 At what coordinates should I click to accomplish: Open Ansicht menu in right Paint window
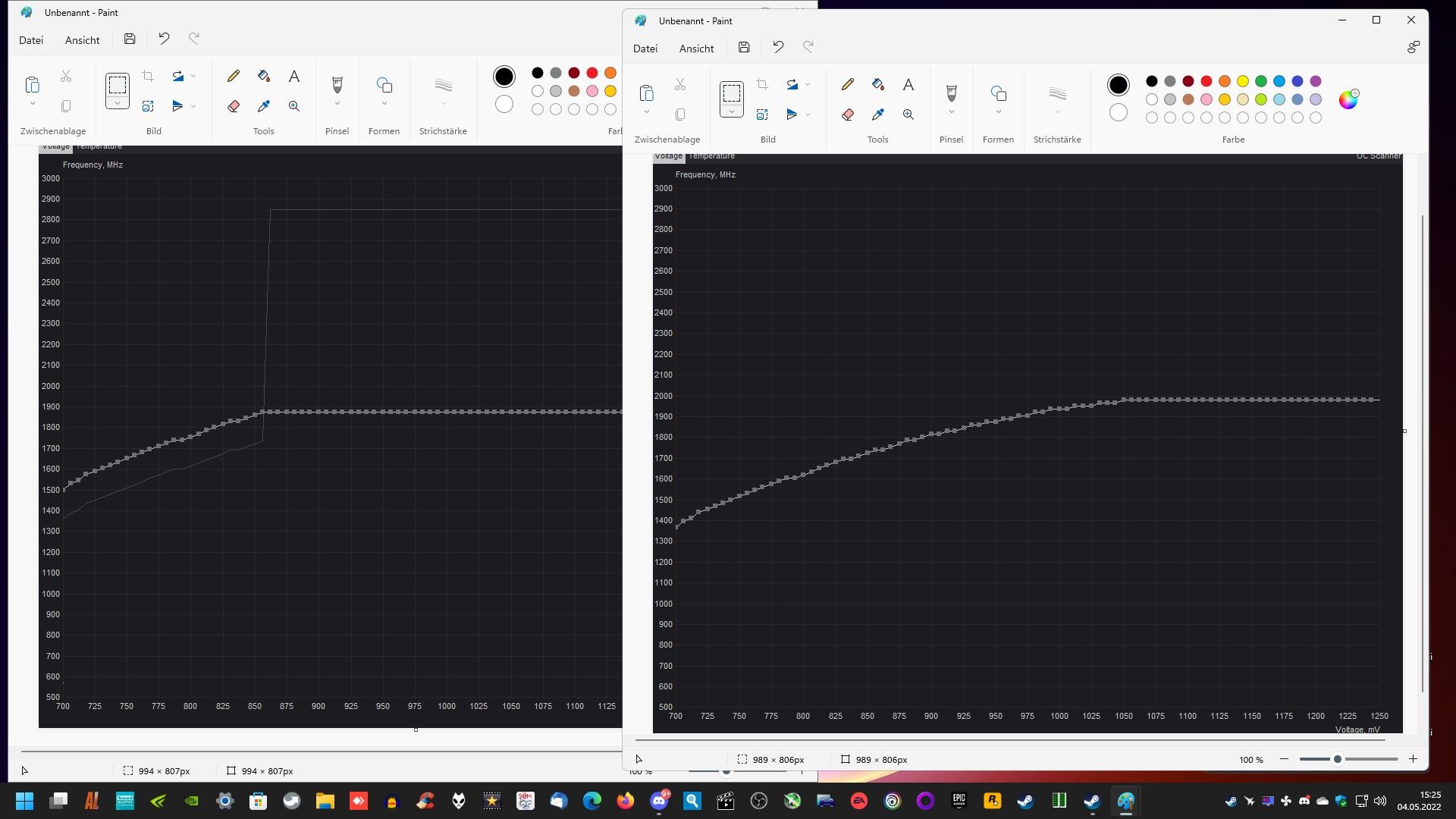tap(696, 49)
